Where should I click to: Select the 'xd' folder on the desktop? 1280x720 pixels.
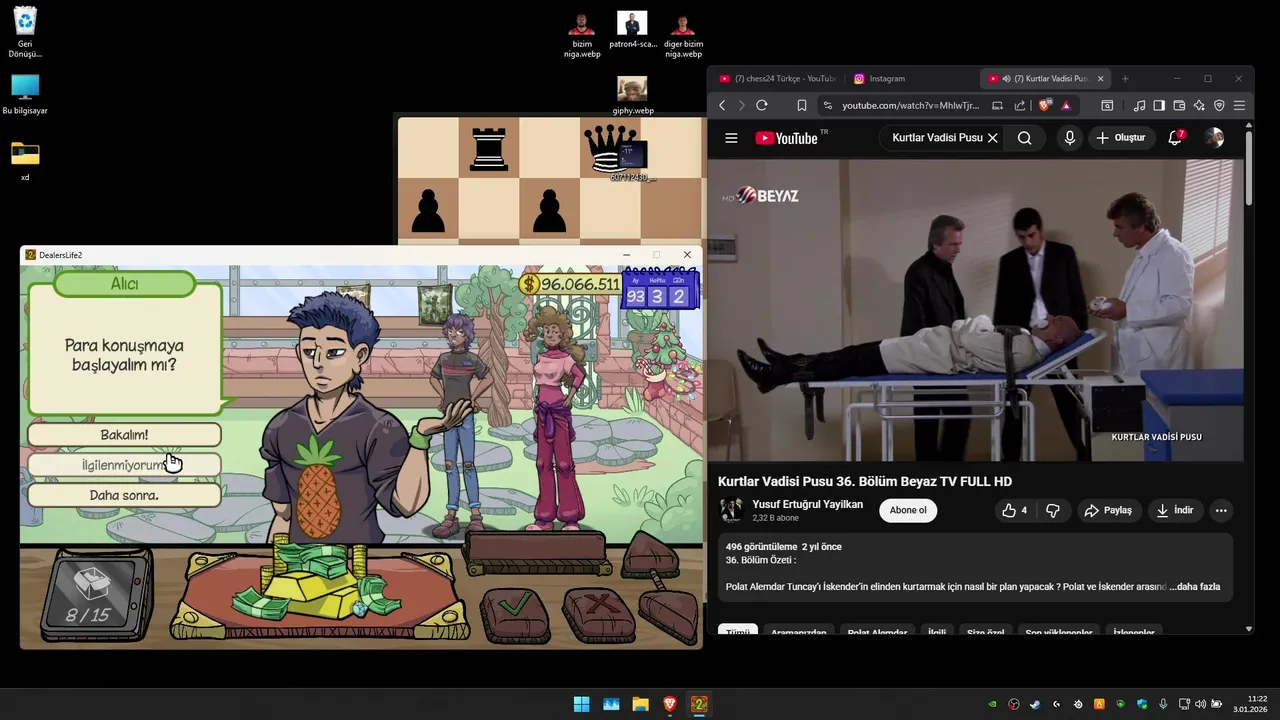tap(25, 161)
